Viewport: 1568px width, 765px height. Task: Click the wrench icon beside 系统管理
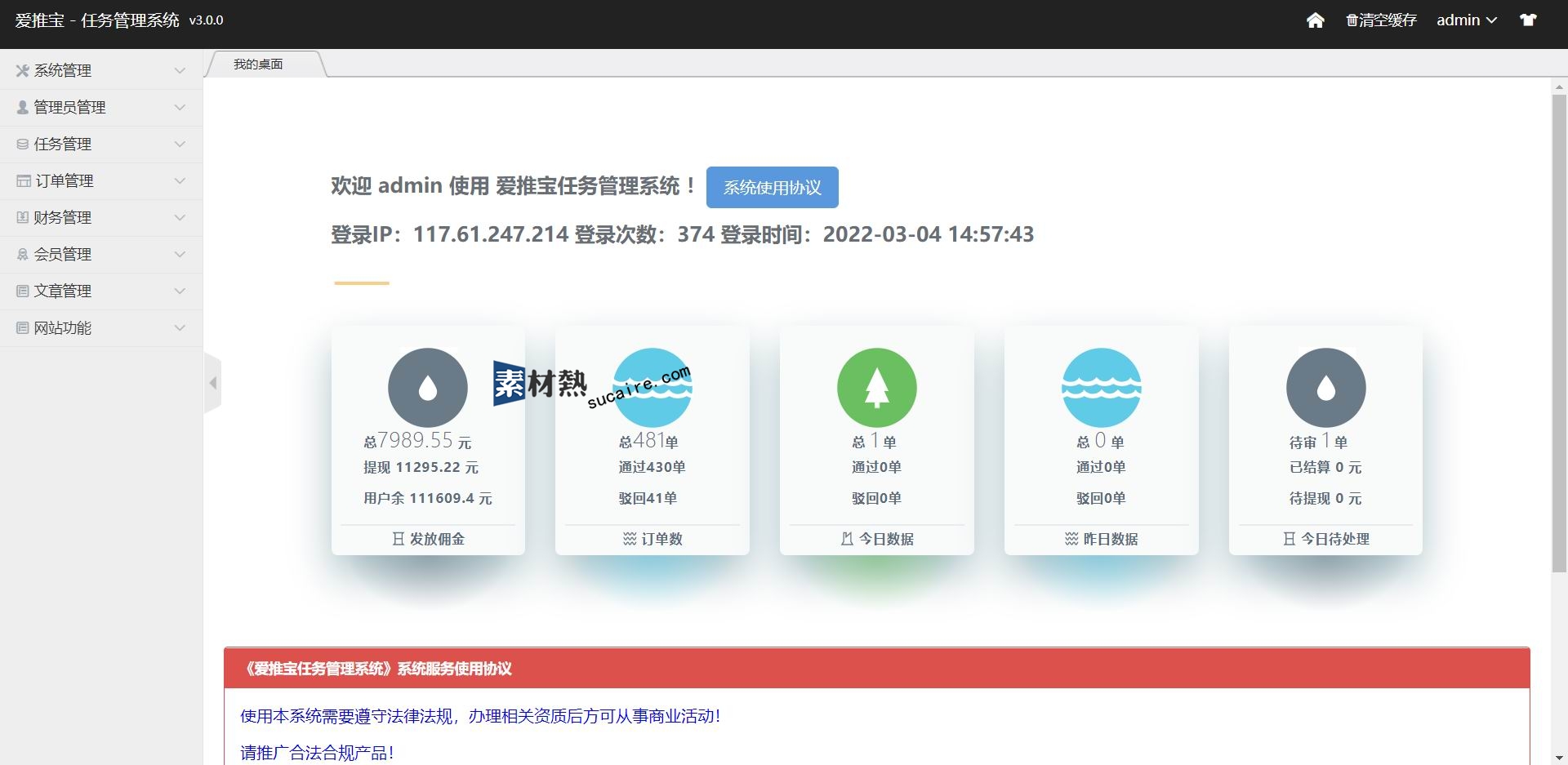pyautogui.click(x=23, y=71)
